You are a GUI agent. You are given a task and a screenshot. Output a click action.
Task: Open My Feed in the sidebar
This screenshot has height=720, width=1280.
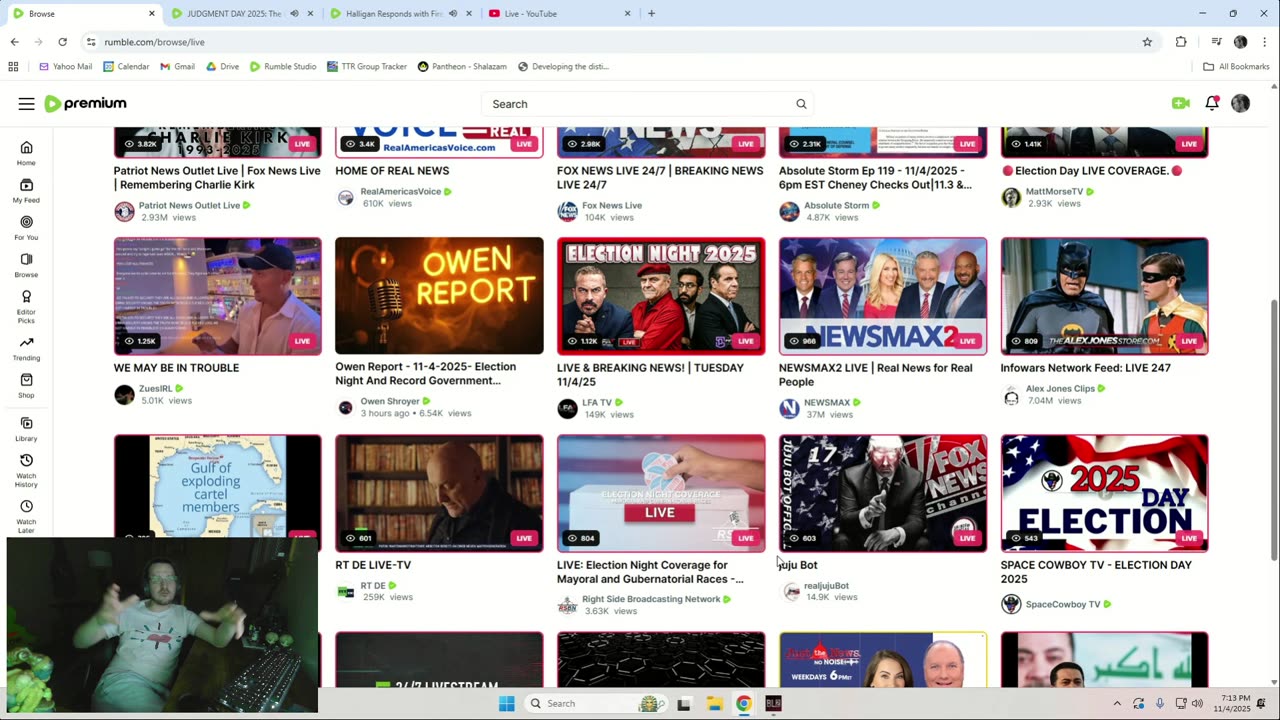click(x=26, y=190)
